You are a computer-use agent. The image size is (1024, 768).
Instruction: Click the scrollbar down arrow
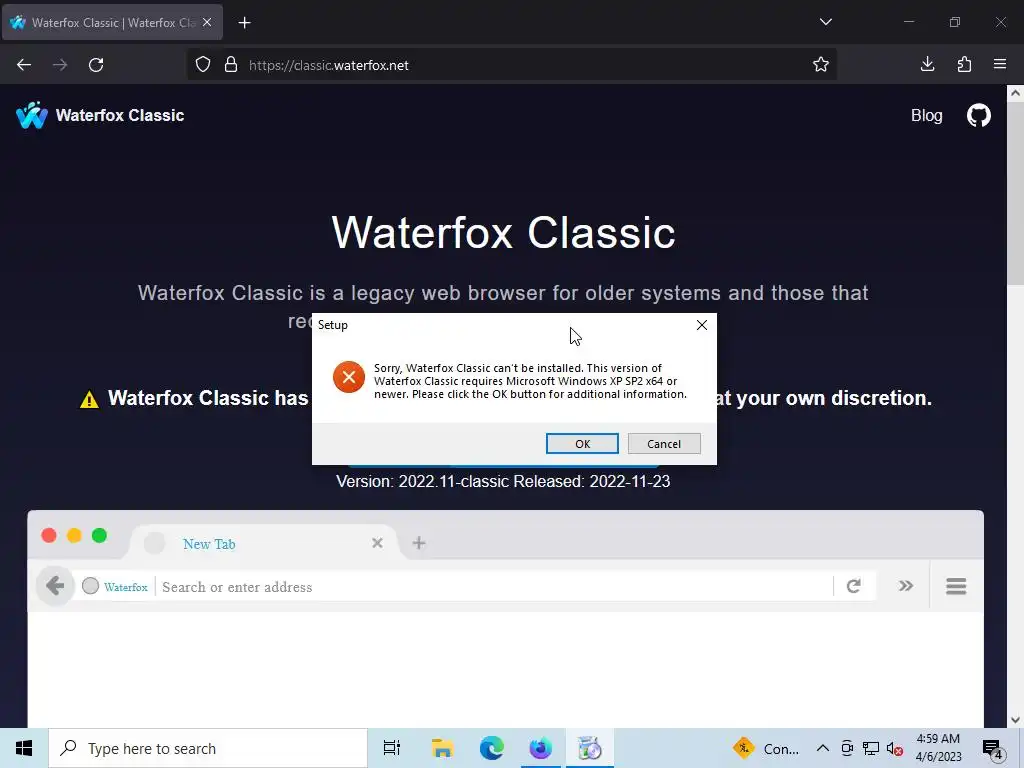[1015, 720]
